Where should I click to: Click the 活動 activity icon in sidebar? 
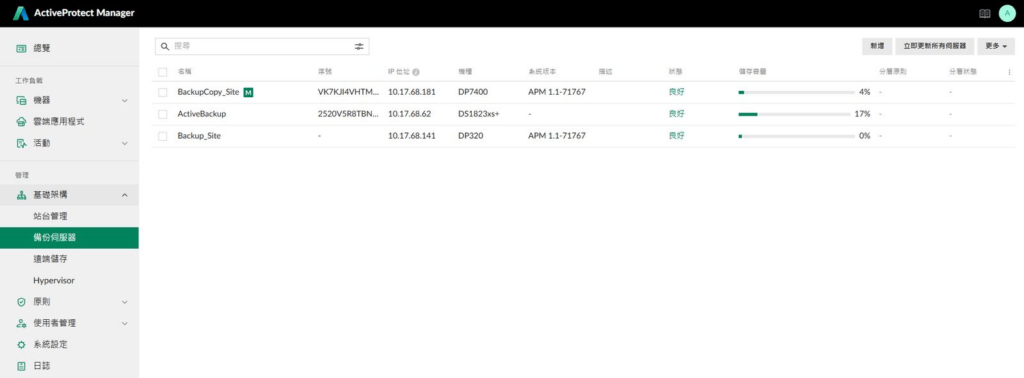(21, 143)
